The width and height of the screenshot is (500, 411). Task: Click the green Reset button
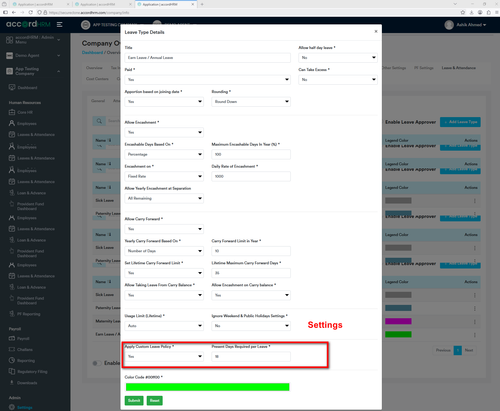pos(155,400)
